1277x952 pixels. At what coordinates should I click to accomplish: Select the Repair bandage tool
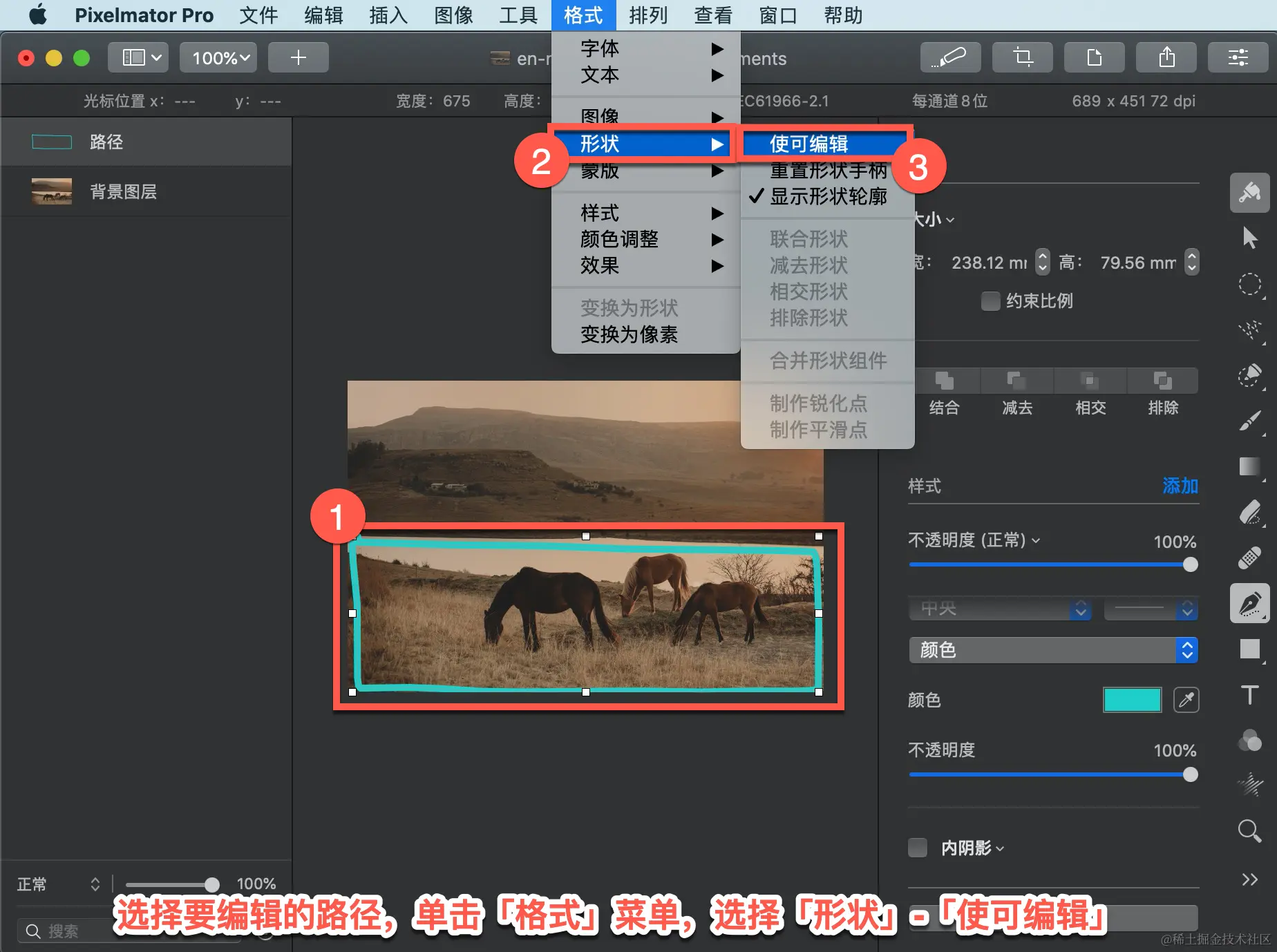click(1249, 558)
